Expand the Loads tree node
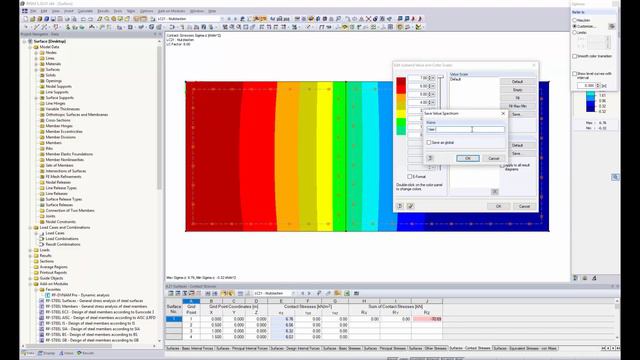Image resolution: width=640 pixels, height=360 pixels. (30, 250)
